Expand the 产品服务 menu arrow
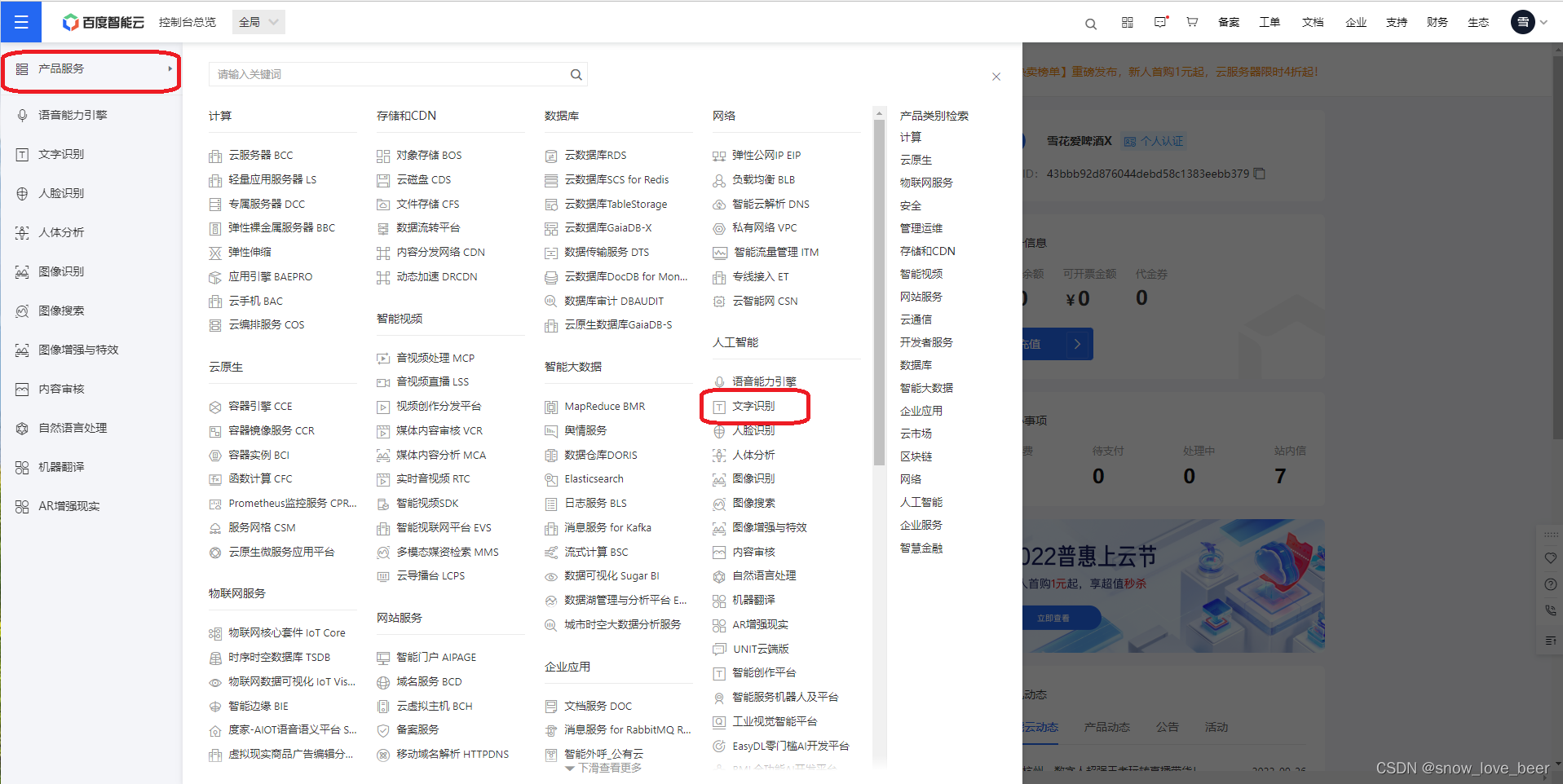 coord(170,68)
